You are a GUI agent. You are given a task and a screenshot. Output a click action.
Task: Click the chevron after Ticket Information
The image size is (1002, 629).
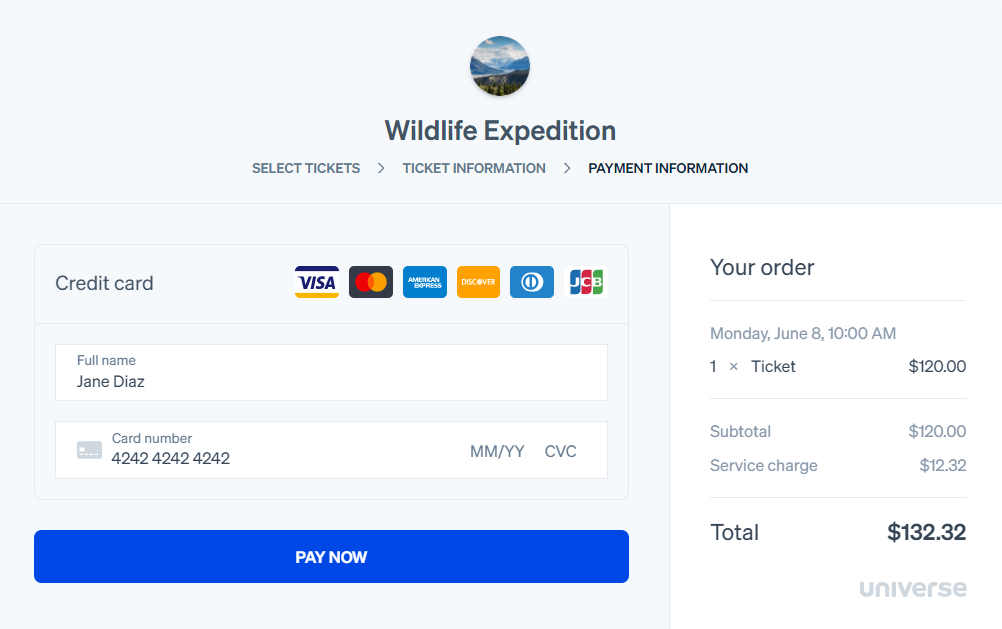tap(567, 168)
